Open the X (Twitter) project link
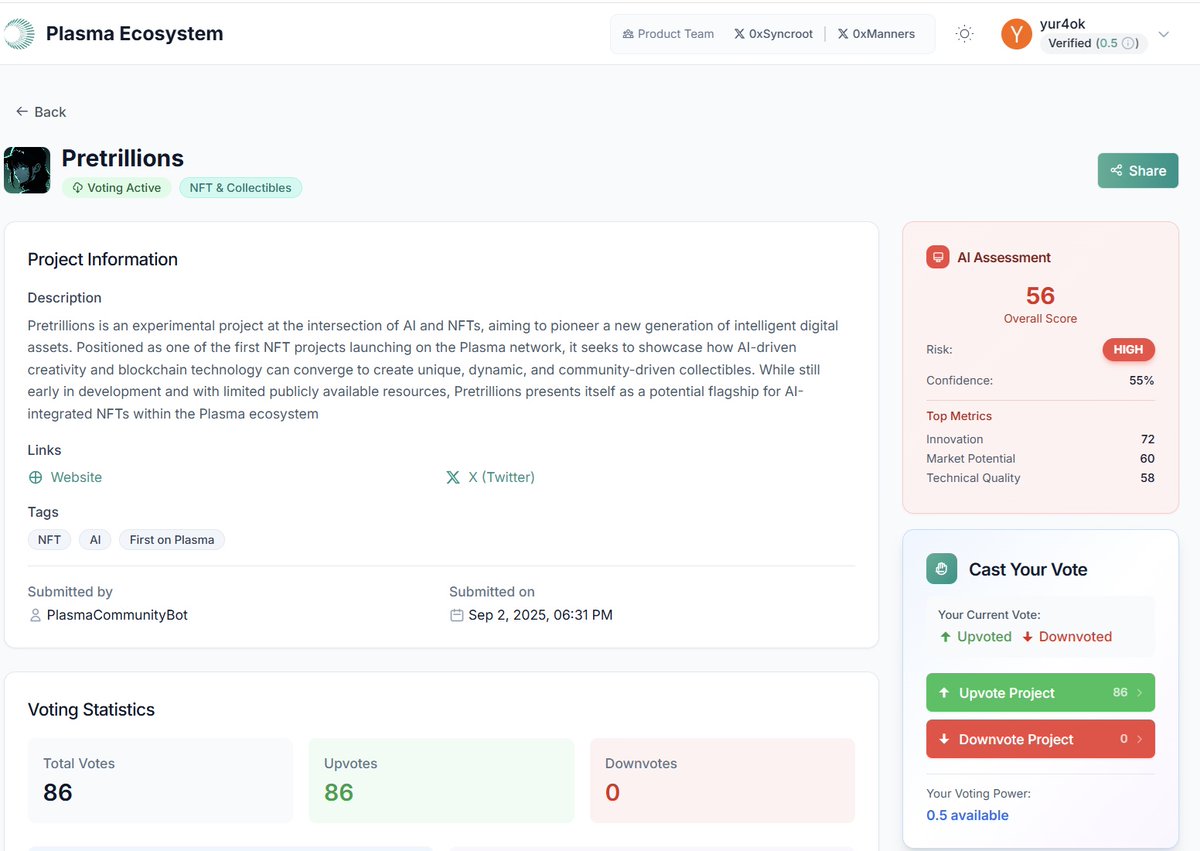This screenshot has height=851, width=1200. [x=490, y=477]
